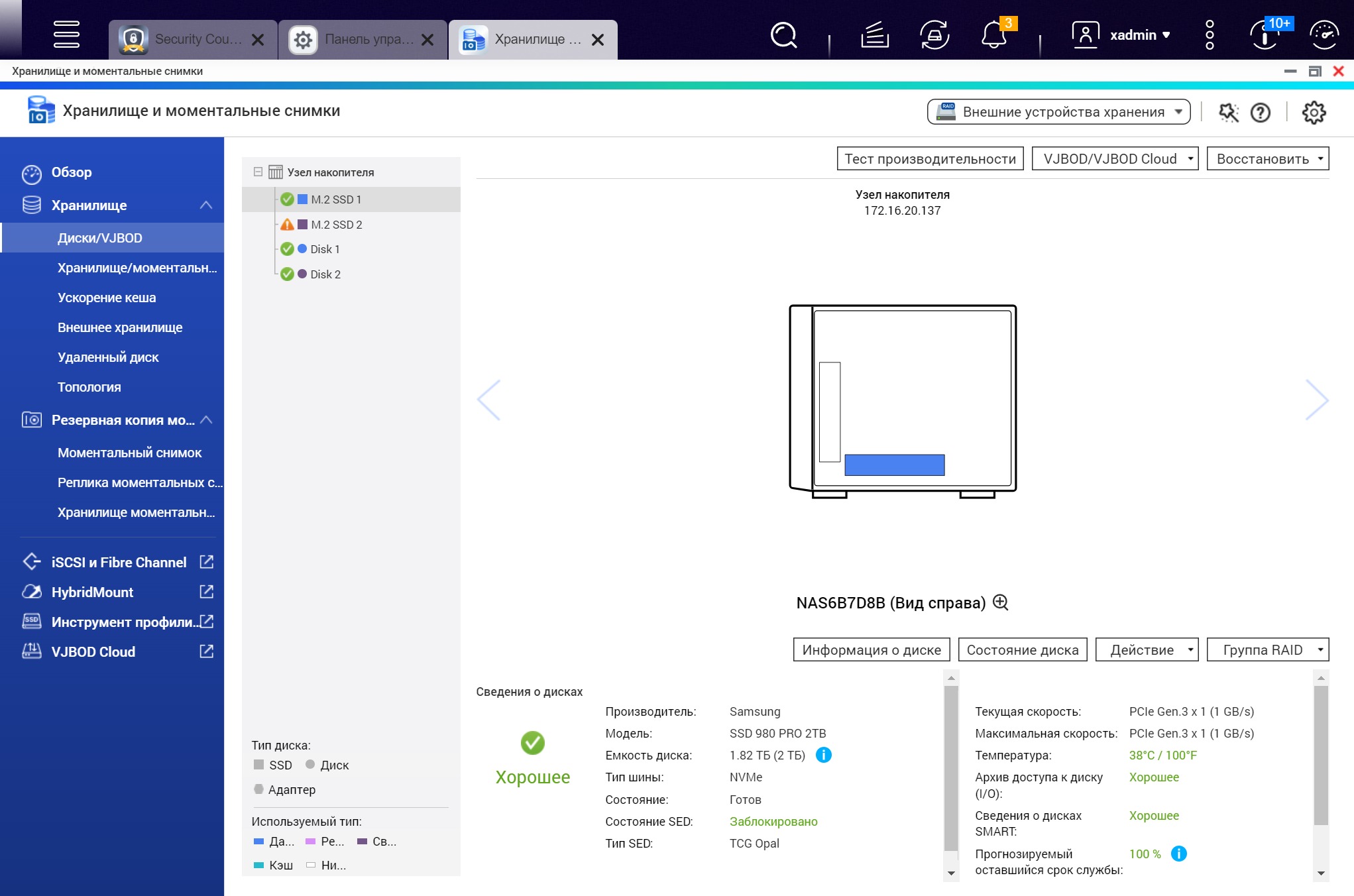
Task: Open the help question mark icon
Action: coord(1260,113)
